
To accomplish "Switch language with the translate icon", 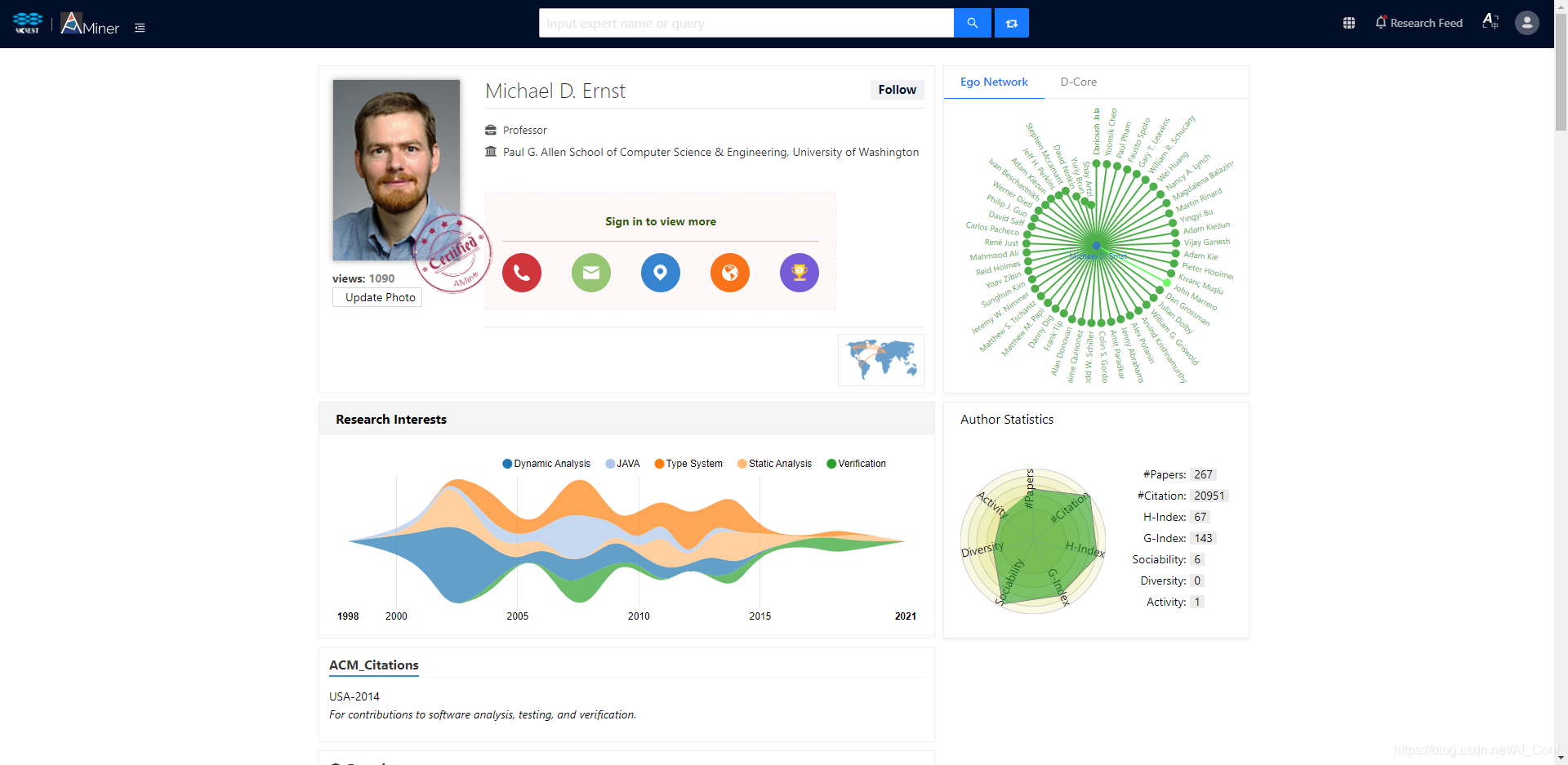I will pyautogui.click(x=1490, y=22).
